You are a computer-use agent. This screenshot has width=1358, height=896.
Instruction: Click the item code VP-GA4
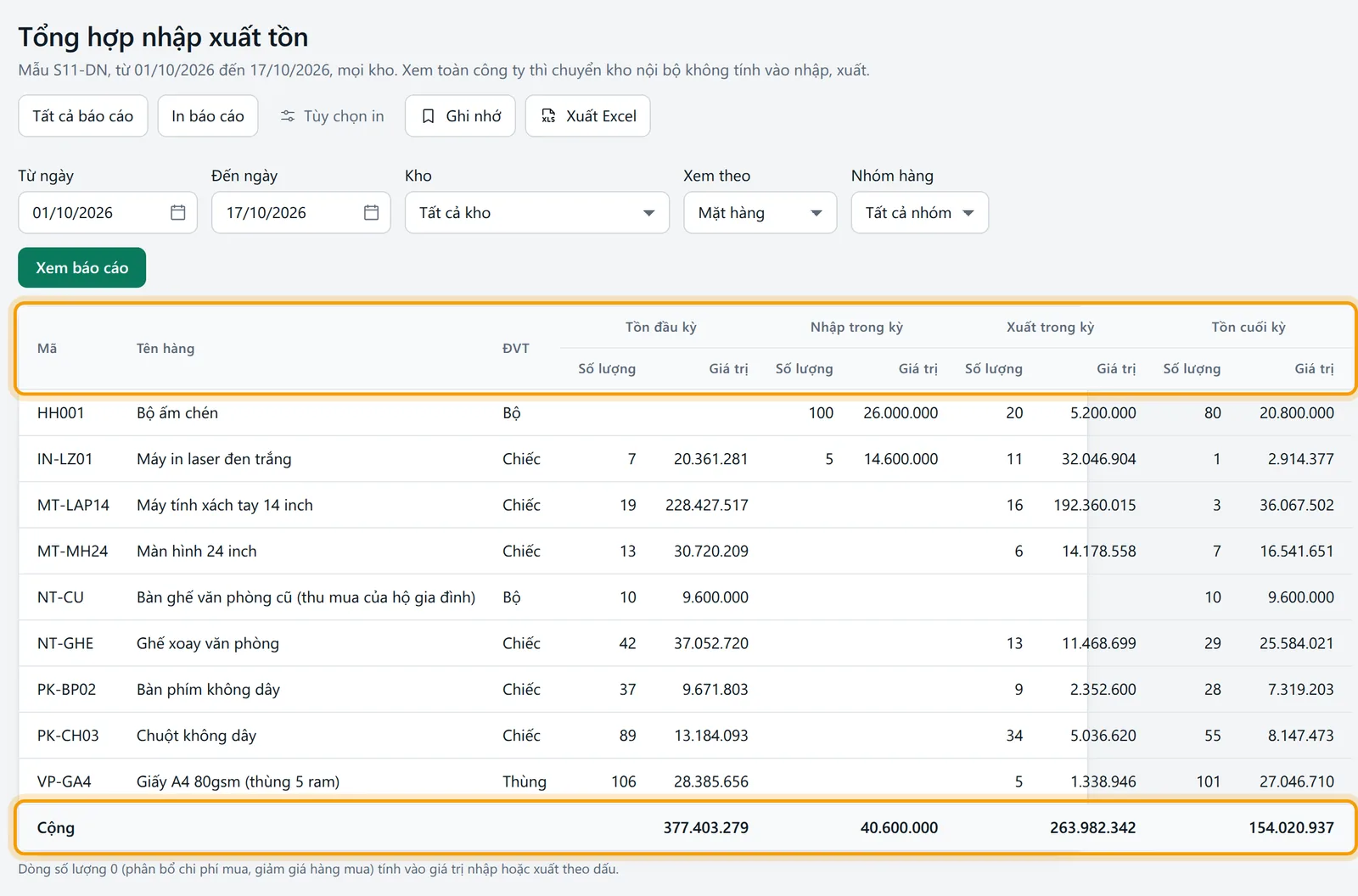tap(65, 781)
